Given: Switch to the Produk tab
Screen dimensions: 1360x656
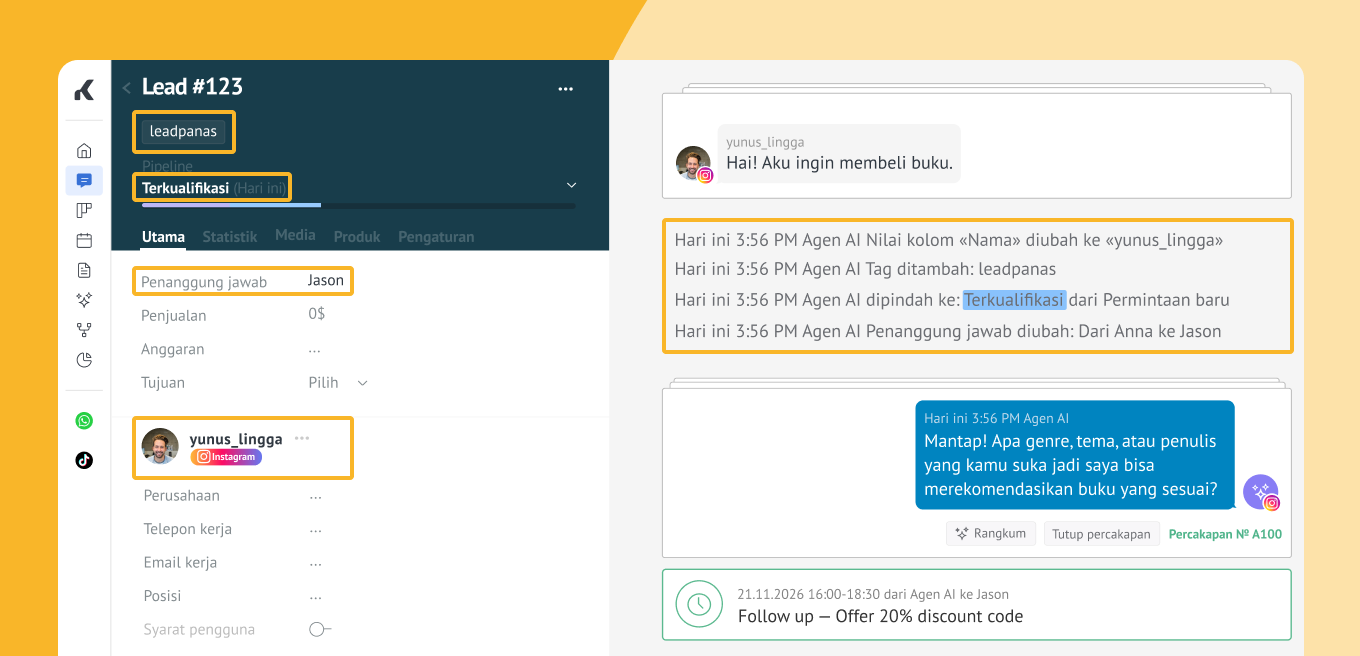Looking at the screenshot, I should (x=357, y=237).
